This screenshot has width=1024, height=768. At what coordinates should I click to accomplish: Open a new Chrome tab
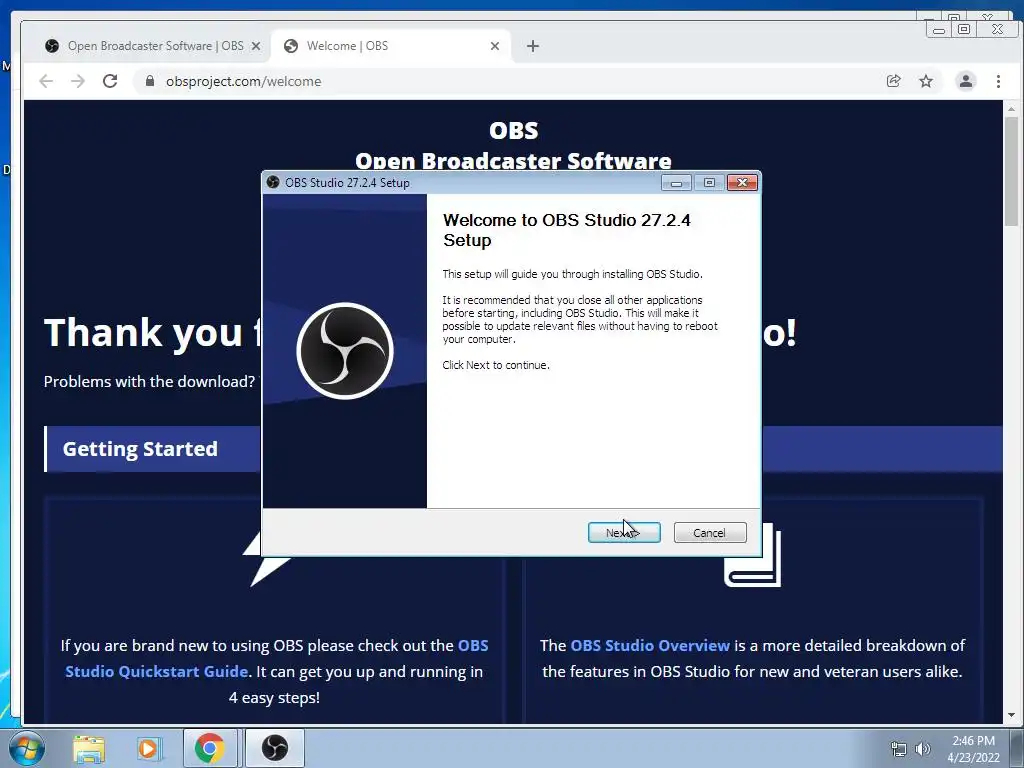point(533,46)
